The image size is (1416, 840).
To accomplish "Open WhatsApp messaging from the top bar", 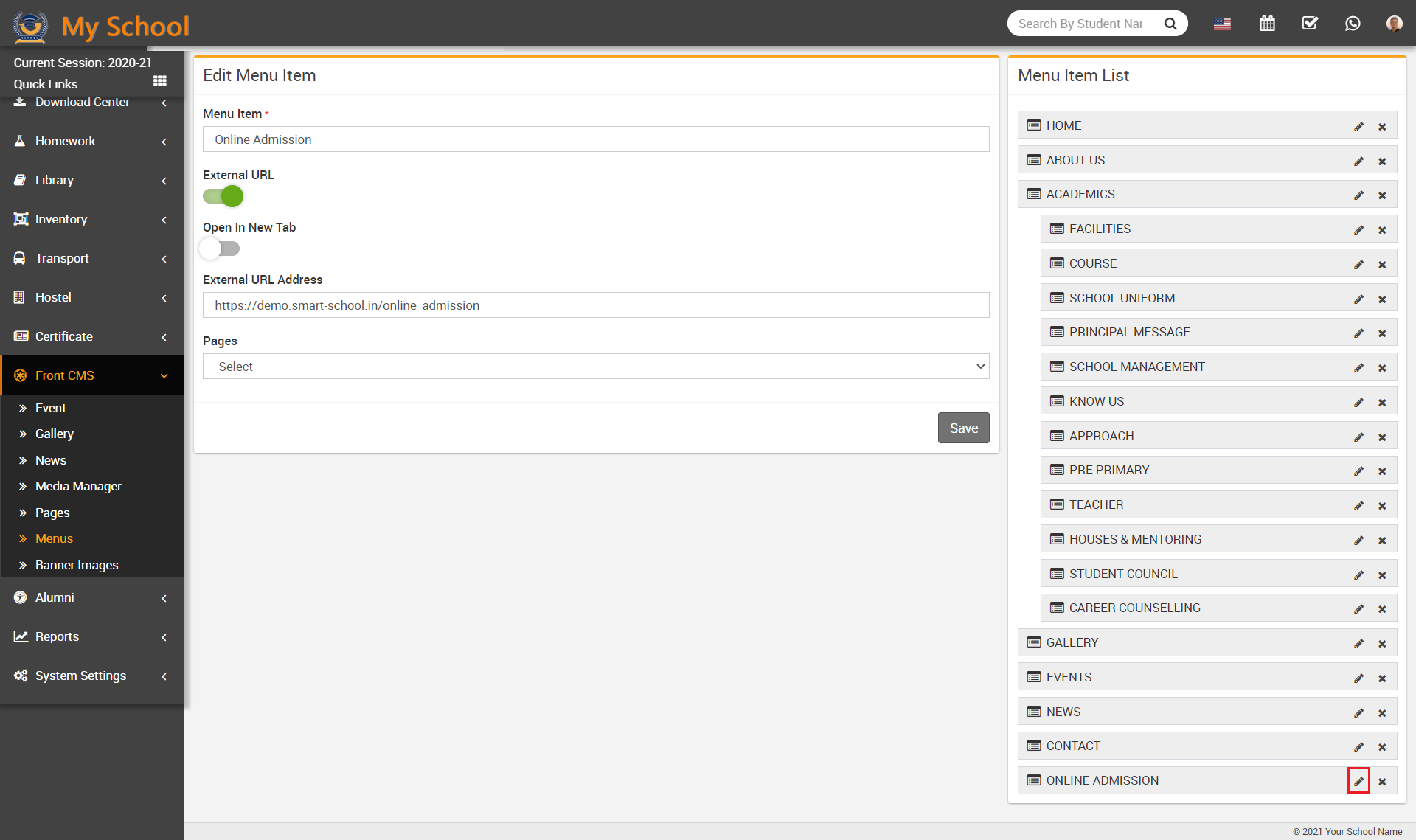I will pyautogui.click(x=1353, y=23).
